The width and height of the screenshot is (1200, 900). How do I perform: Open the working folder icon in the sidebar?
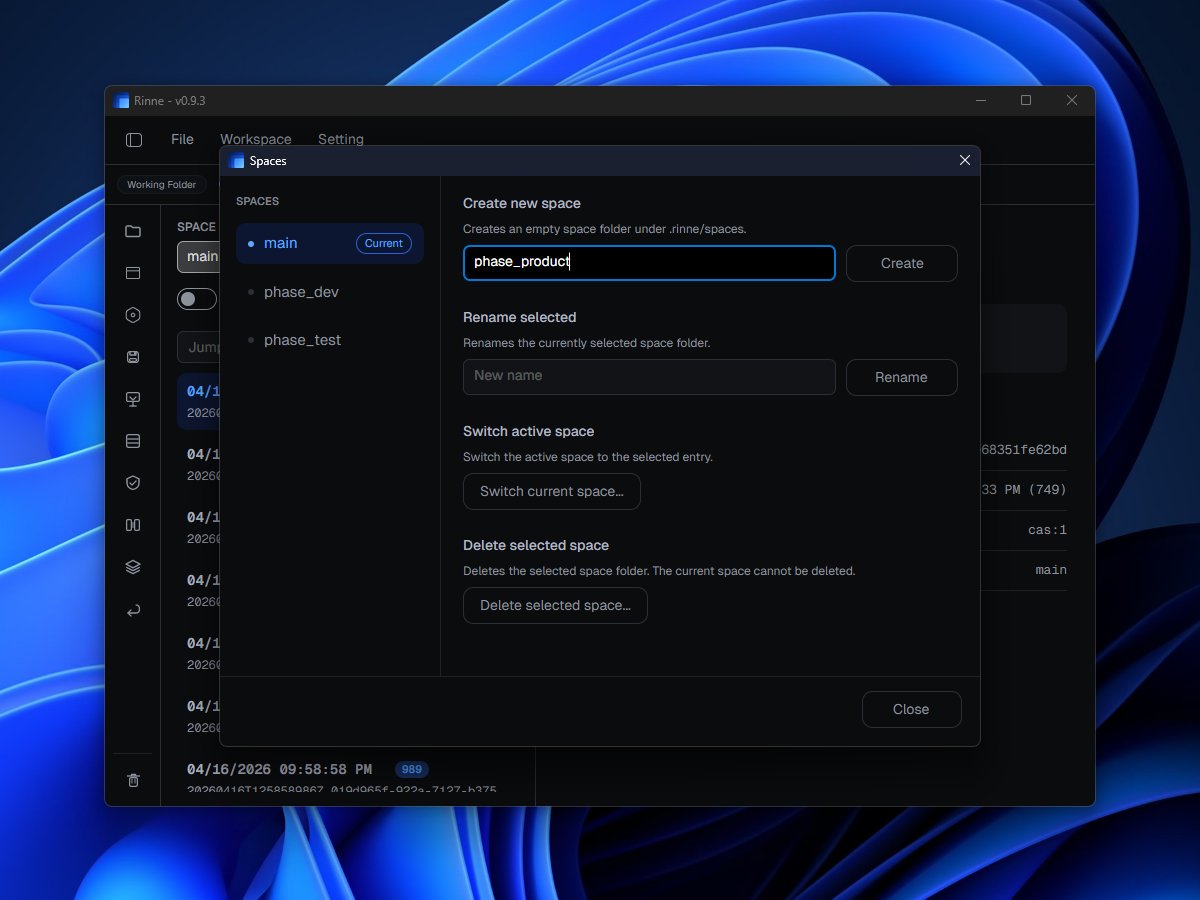coord(133,231)
